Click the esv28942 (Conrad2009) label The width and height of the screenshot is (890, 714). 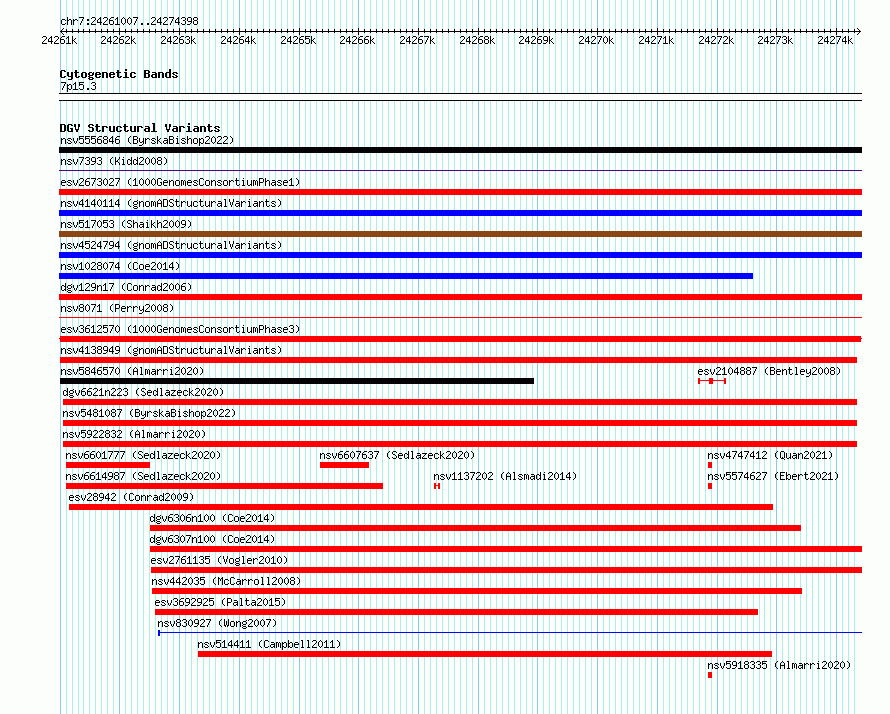tap(131, 497)
